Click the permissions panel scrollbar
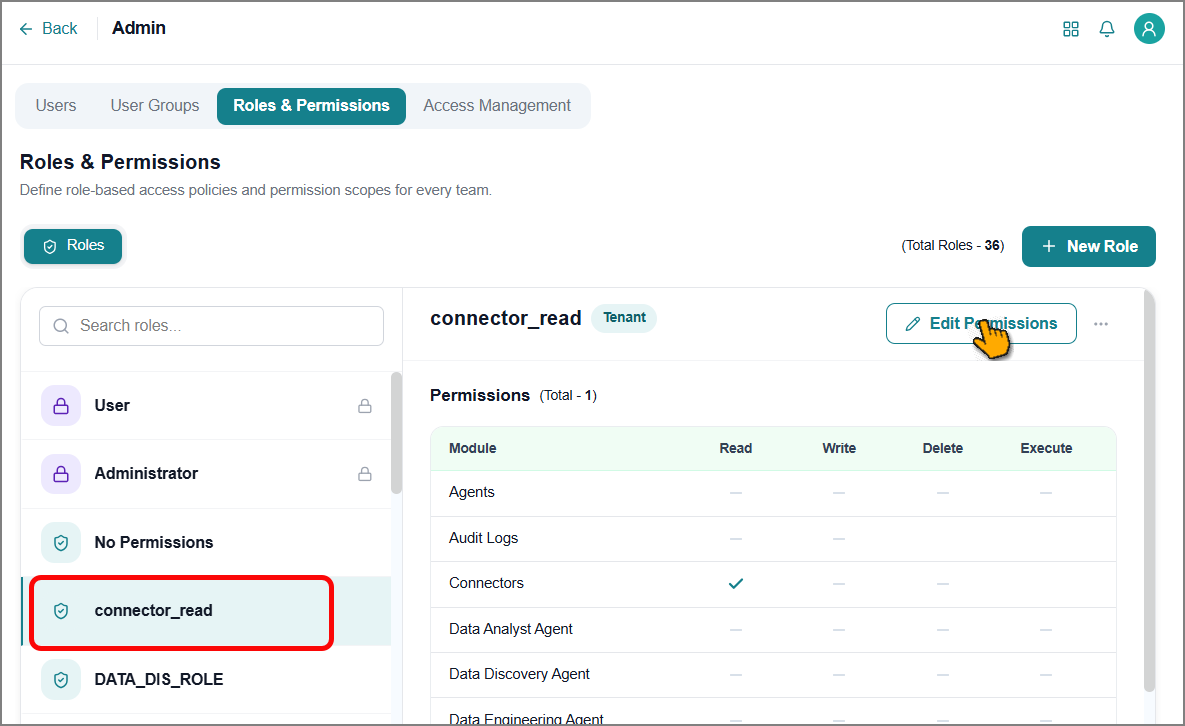 pos(1149,490)
